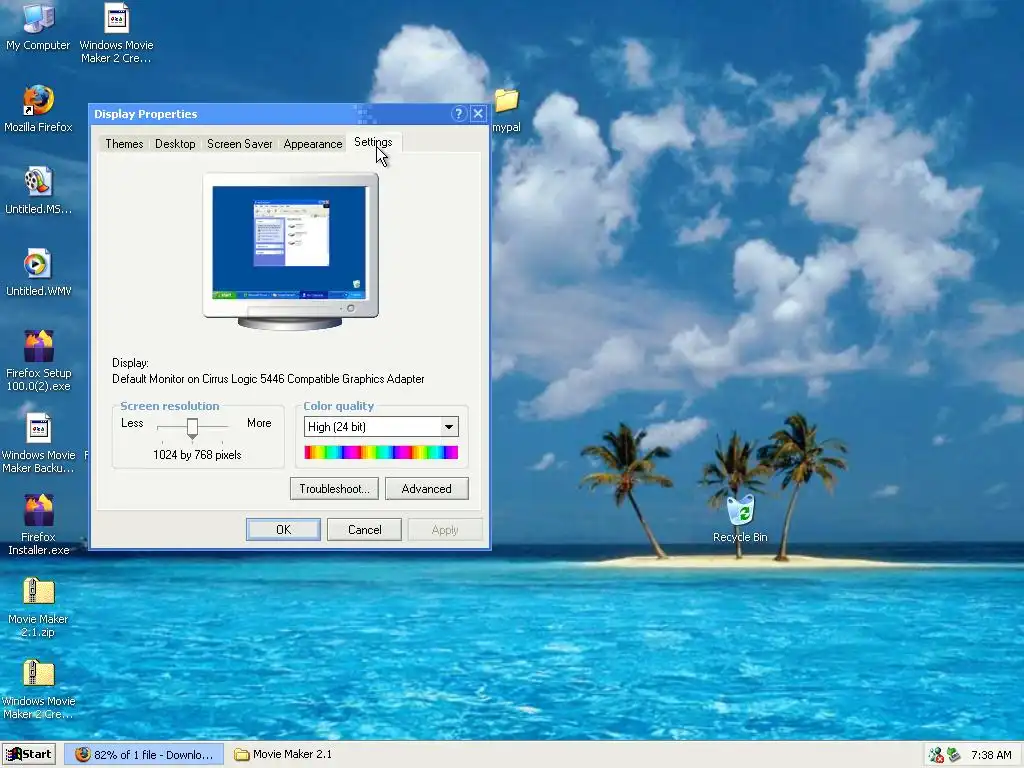The height and width of the screenshot is (768, 1024).
Task: Open Movie Maker 2.1 folder from taskbar
Action: pyautogui.click(x=283, y=754)
